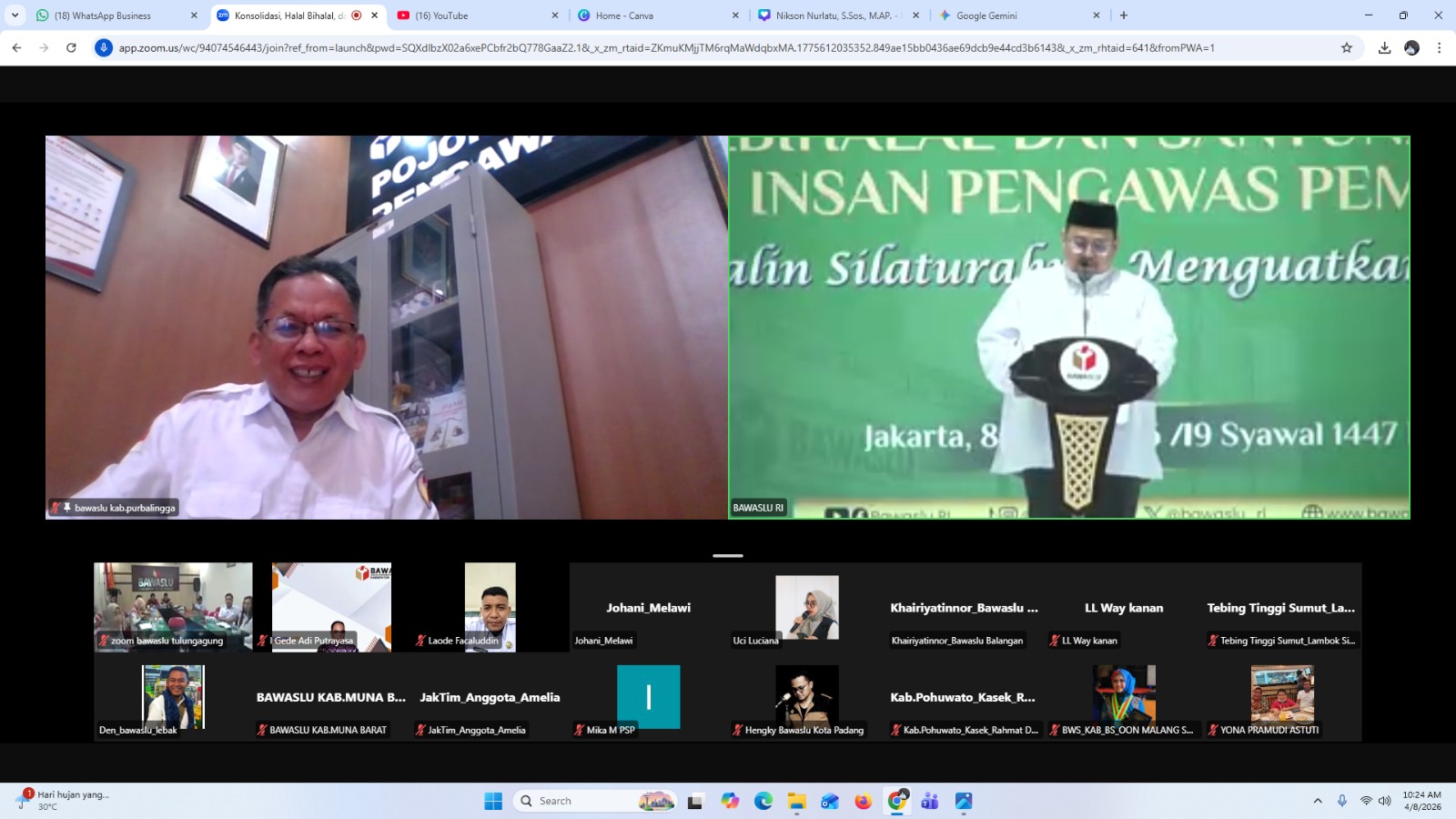Select the LL Way kanan participant tile
The height and width of the screenshot is (819, 1456).
pos(1124,606)
